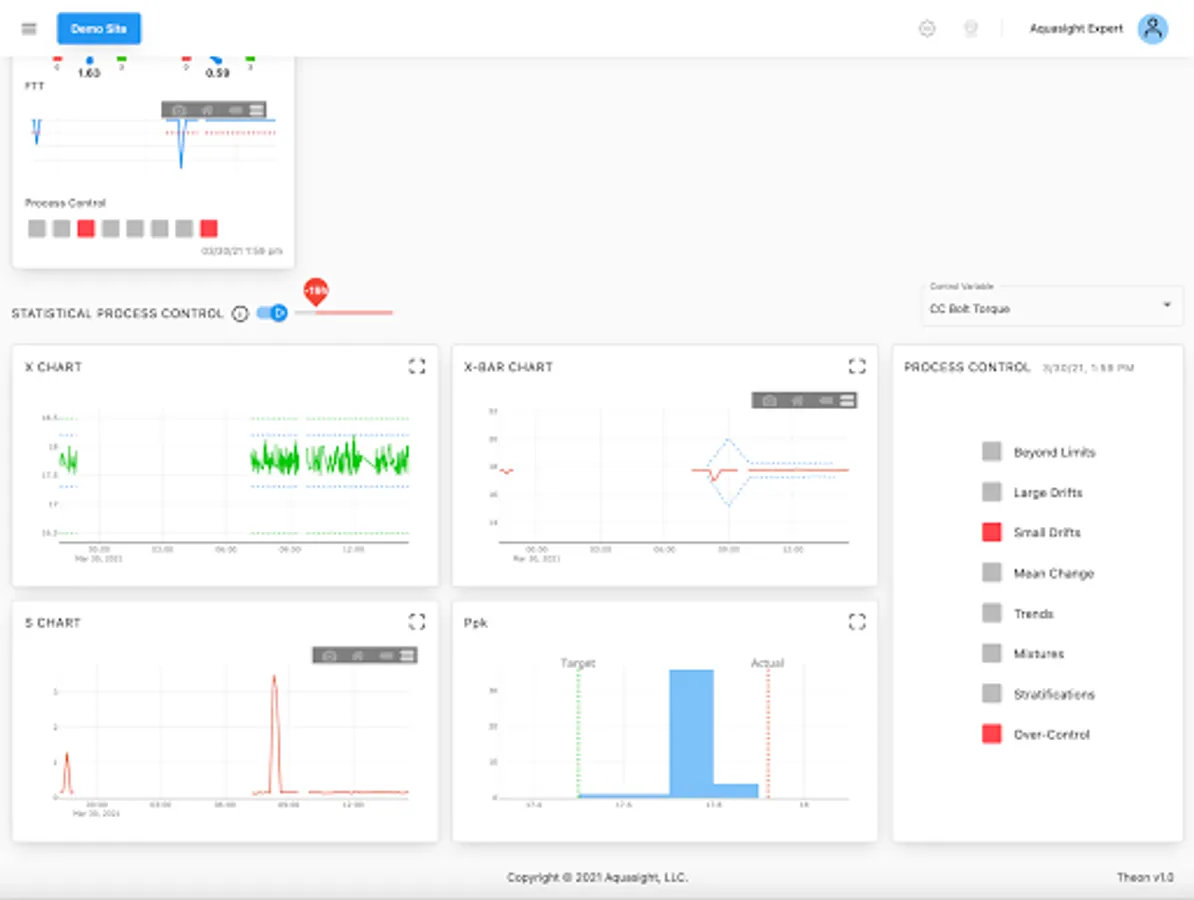Click the red slider marker handle
This screenshot has width=1194, height=900.
tap(316, 292)
